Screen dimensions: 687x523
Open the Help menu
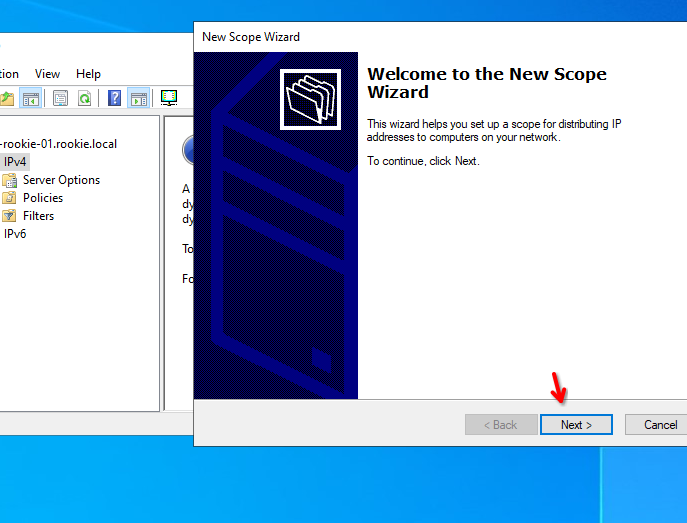click(88, 74)
